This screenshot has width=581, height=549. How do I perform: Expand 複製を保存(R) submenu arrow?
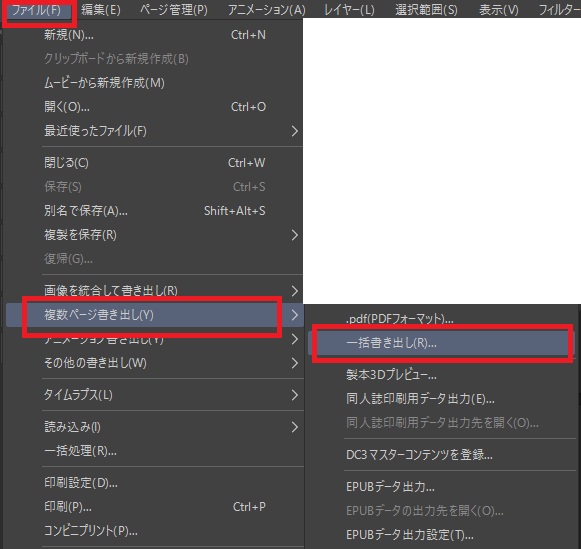295,235
